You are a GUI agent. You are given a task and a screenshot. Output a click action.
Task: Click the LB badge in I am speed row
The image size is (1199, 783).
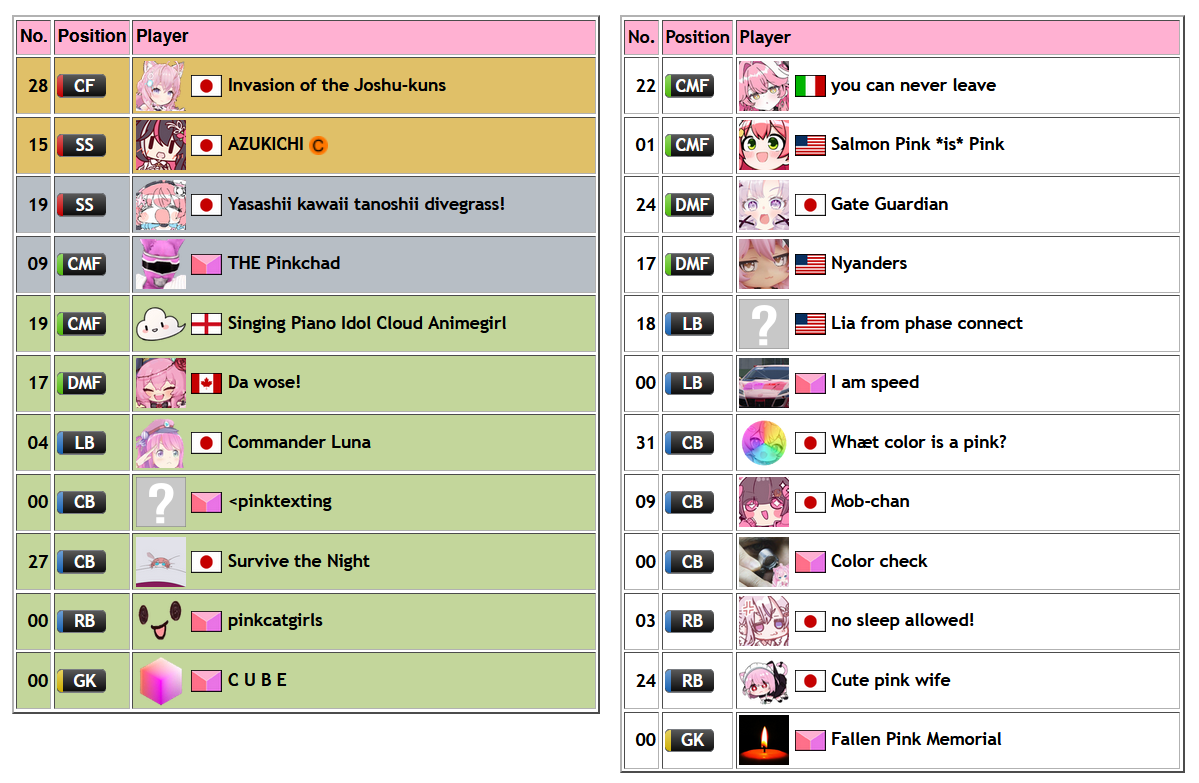(690, 383)
